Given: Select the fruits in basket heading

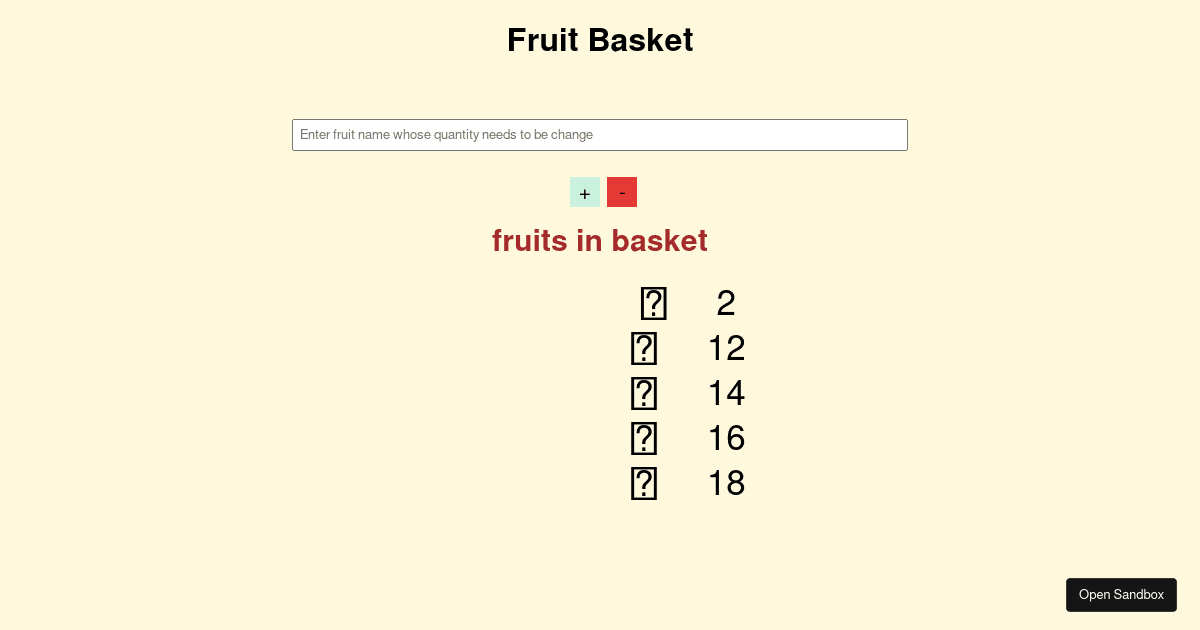Looking at the screenshot, I should (x=600, y=241).
